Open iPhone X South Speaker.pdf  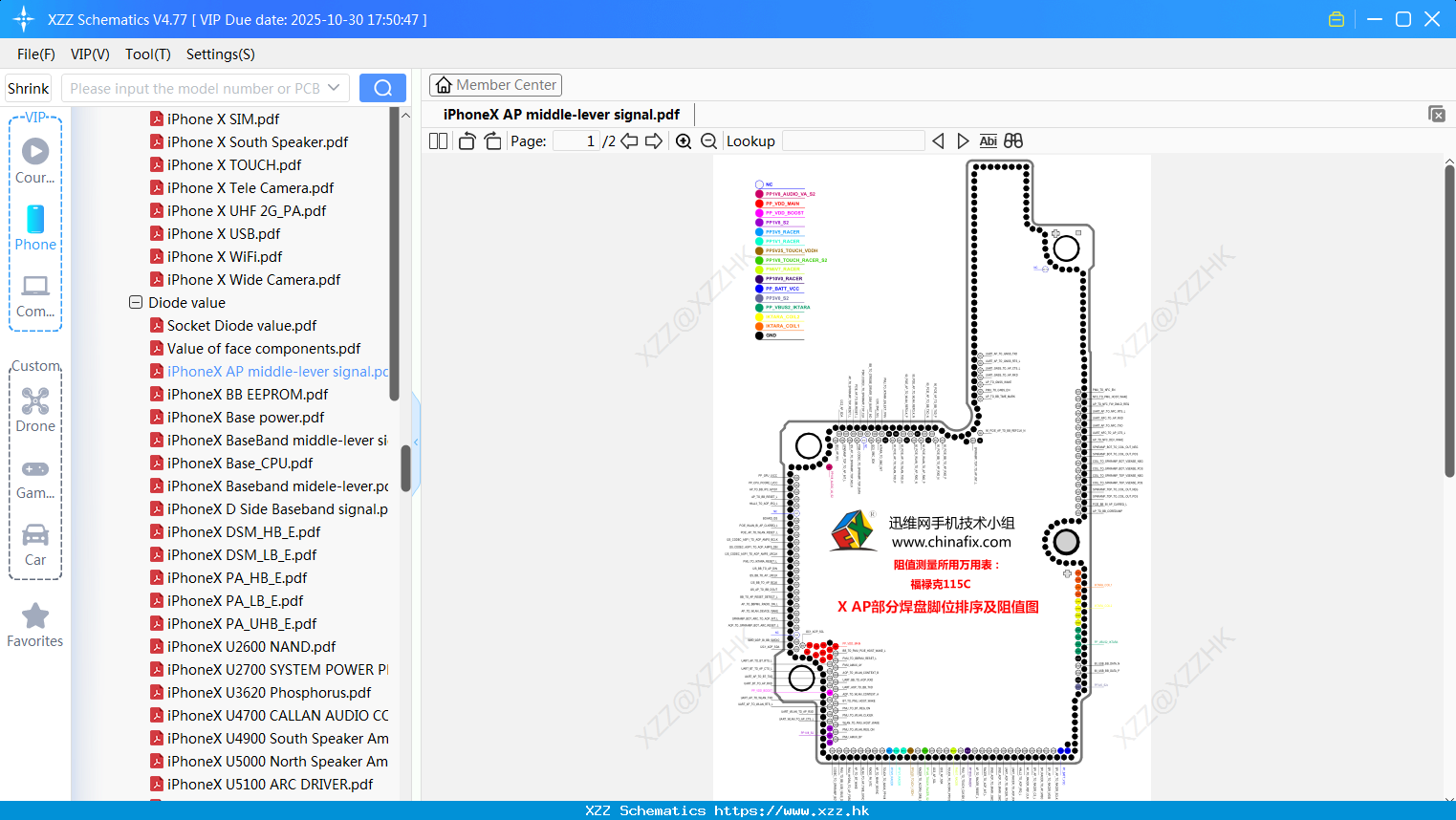coord(257,141)
